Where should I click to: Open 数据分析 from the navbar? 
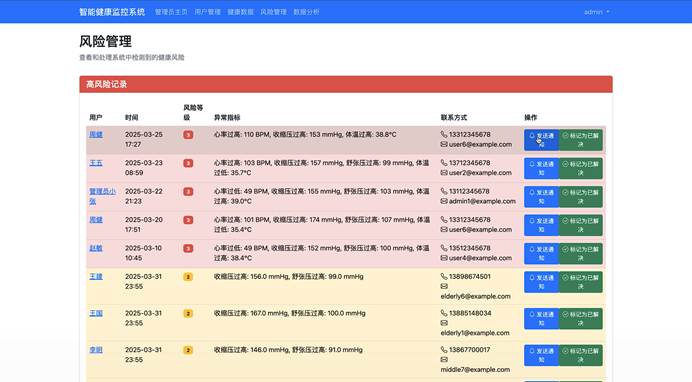click(x=306, y=12)
